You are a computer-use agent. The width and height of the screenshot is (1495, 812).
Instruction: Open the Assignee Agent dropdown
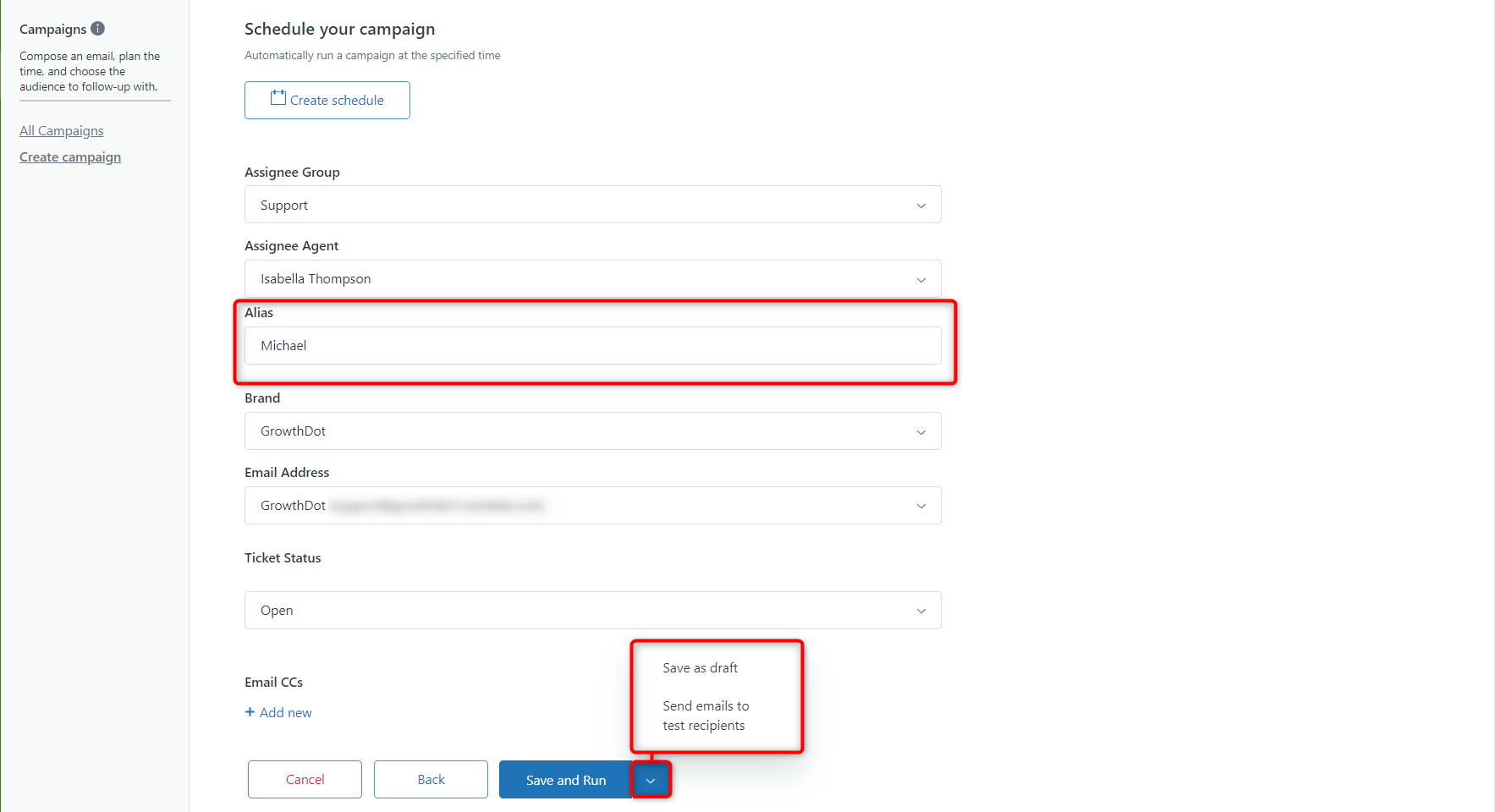tap(592, 278)
